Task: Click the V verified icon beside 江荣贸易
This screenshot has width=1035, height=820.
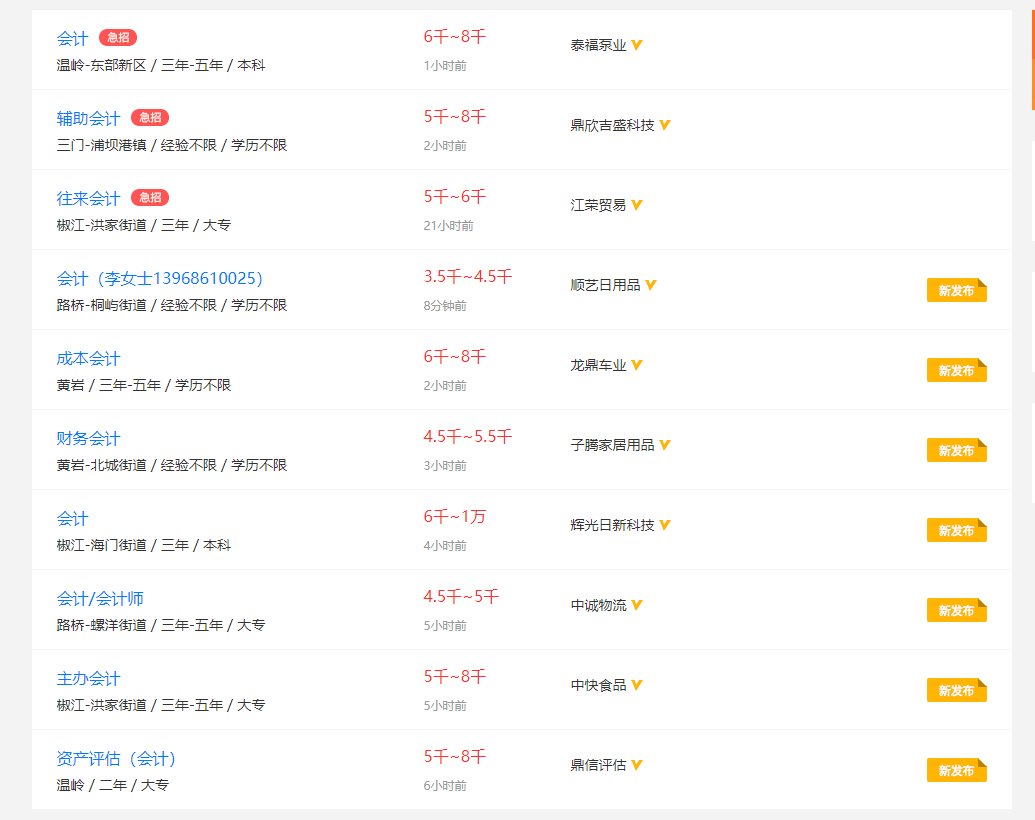Action: [x=637, y=205]
